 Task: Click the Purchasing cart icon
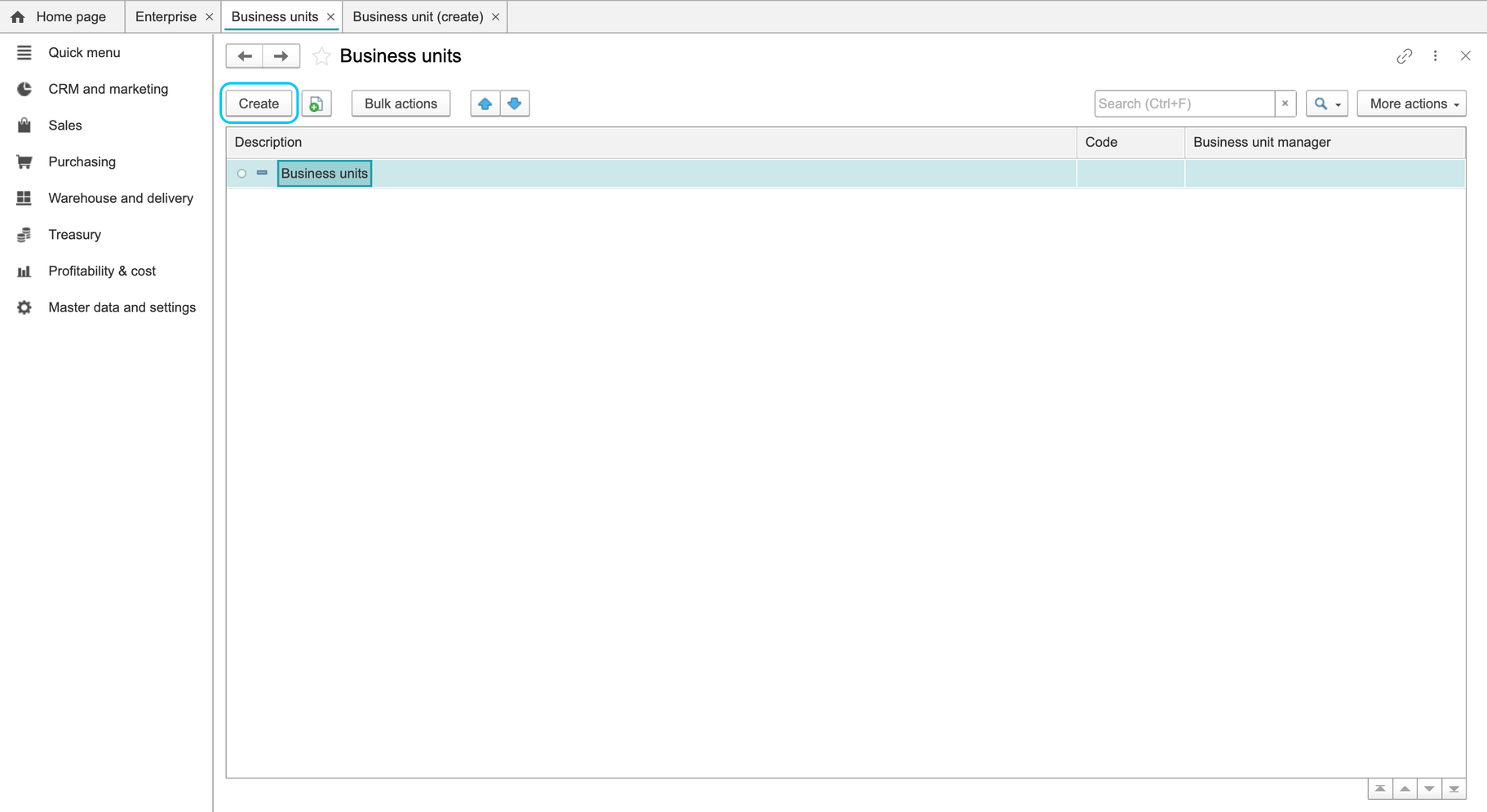click(x=24, y=161)
